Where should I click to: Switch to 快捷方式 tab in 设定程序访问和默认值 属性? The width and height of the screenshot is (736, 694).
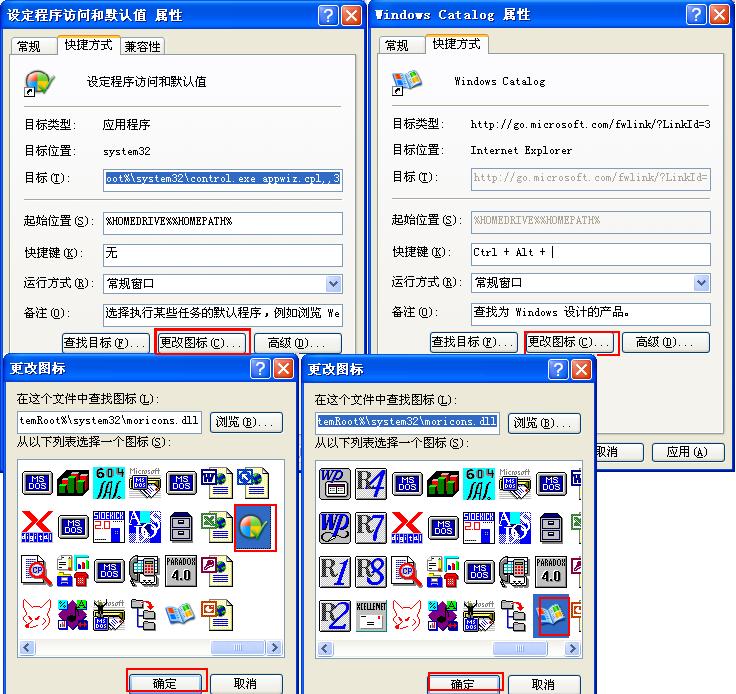(89, 45)
